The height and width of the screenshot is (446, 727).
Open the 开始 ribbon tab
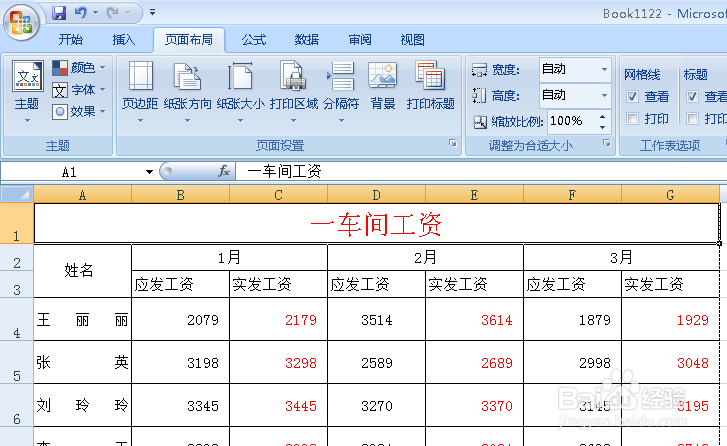click(70, 40)
